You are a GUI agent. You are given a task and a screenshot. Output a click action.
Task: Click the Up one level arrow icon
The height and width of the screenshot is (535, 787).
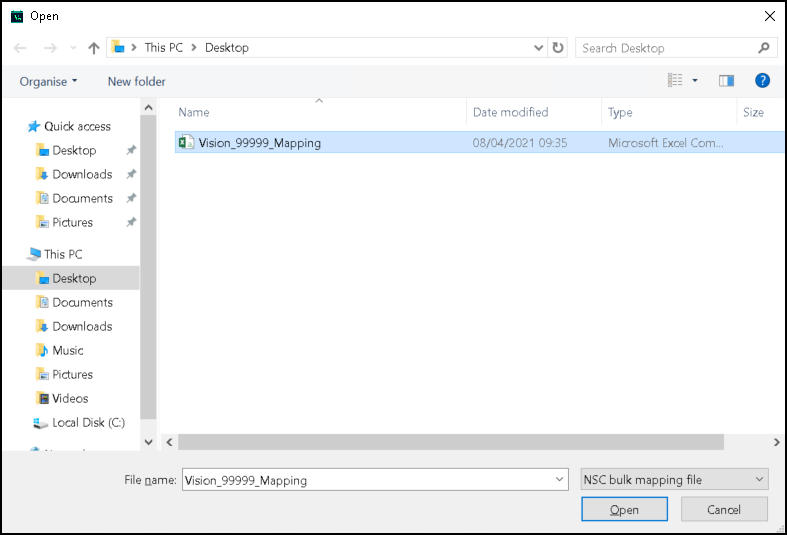[x=94, y=48]
